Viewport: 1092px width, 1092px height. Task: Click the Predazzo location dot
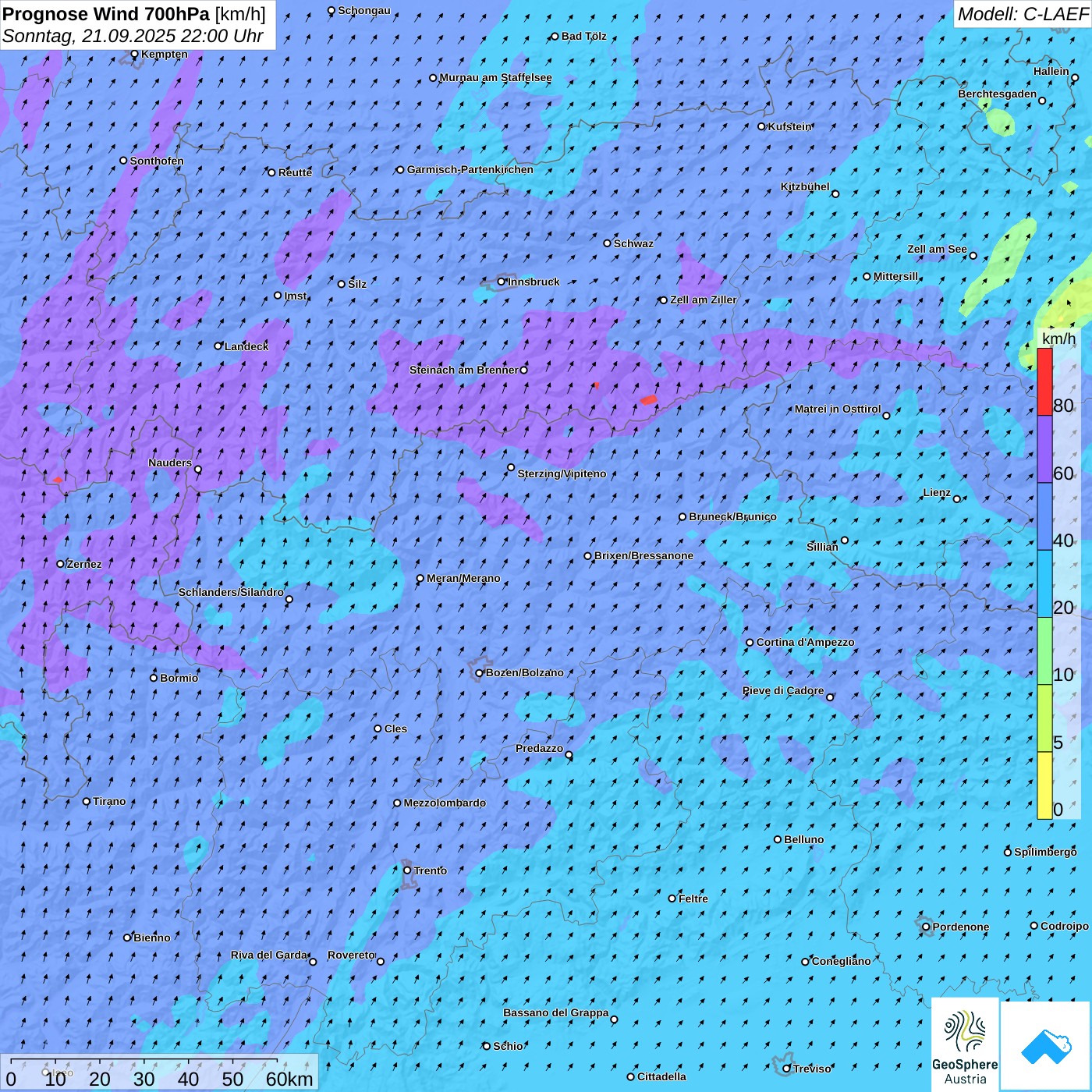coord(569,755)
